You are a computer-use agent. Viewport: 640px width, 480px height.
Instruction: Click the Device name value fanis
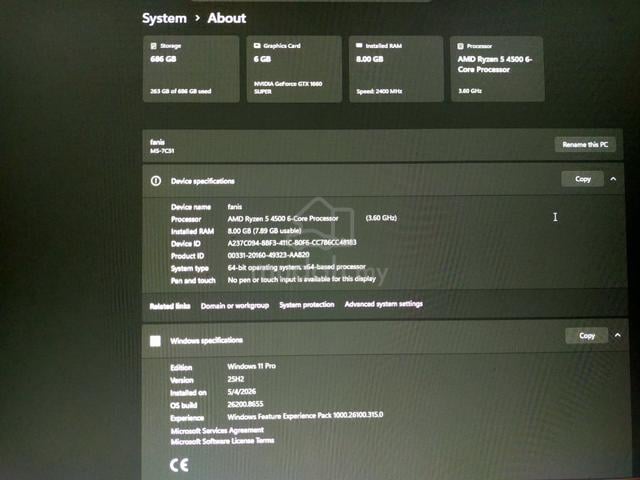(x=235, y=207)
